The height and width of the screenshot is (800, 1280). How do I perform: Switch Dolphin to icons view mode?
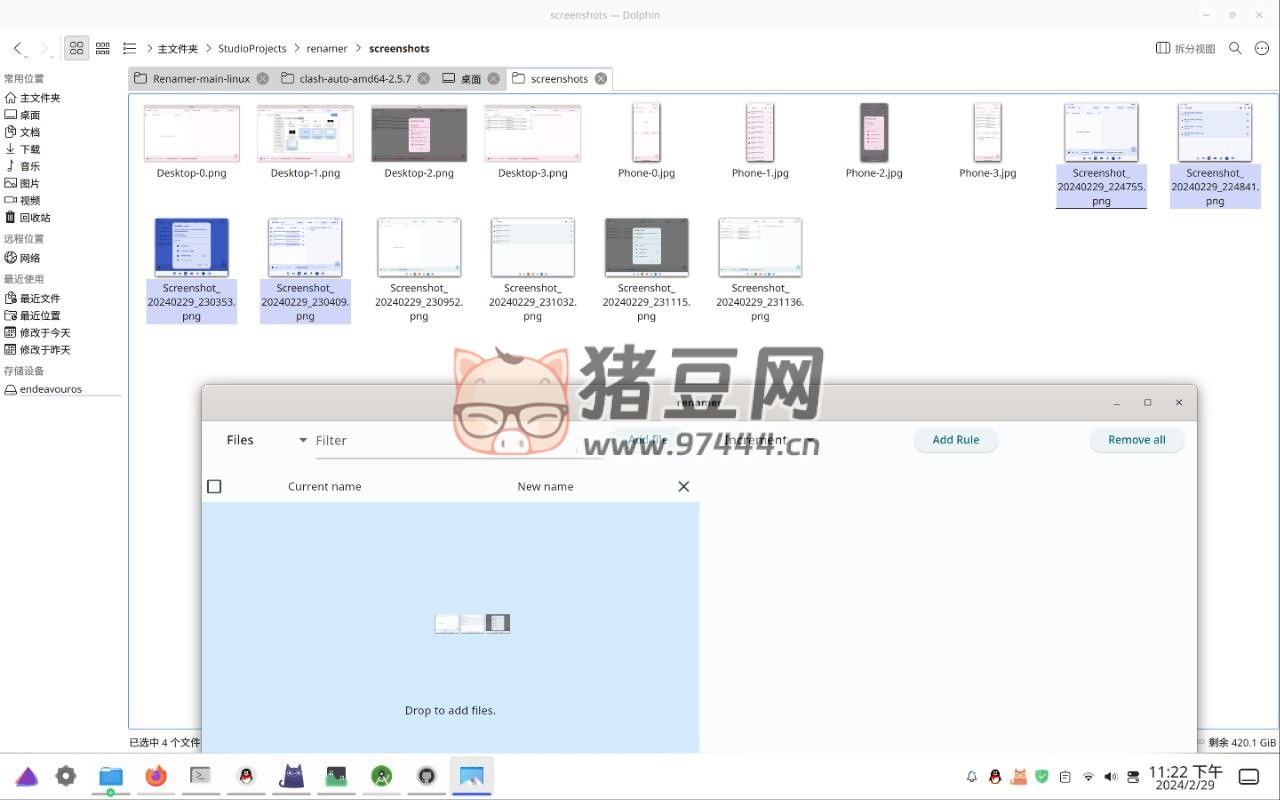76,48
